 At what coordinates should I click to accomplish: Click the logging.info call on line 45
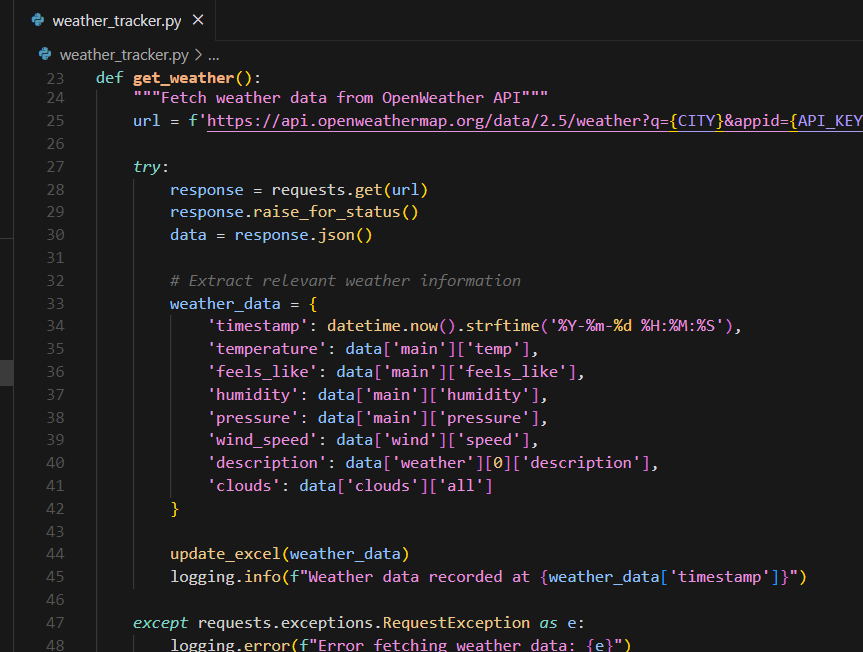tap(207, 576)
